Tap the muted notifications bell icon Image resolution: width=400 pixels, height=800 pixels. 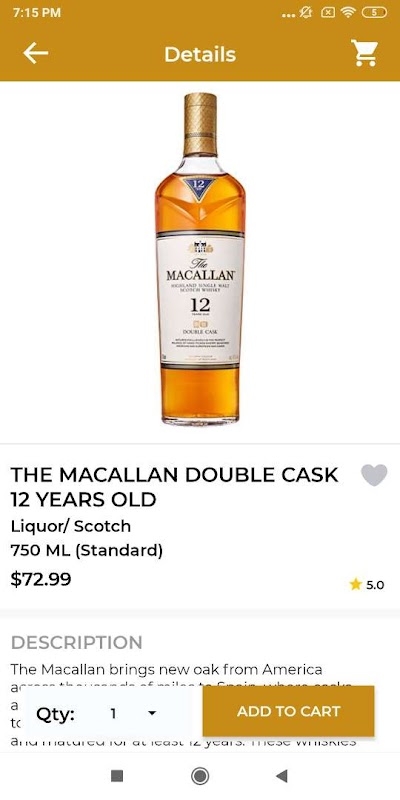[x=306, y=13]
